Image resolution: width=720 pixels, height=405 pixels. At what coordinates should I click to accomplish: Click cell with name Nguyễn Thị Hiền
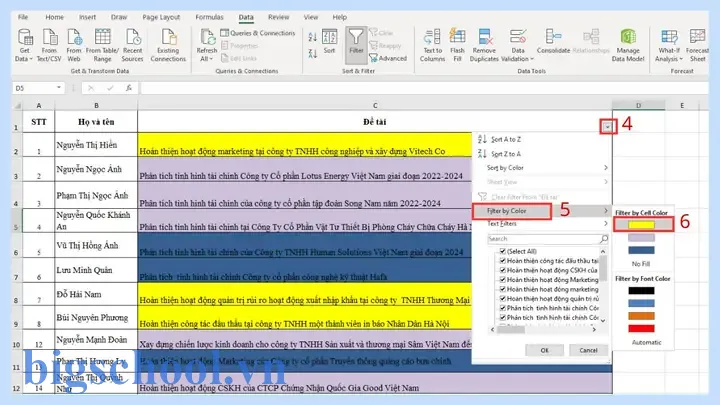[96, 145]
